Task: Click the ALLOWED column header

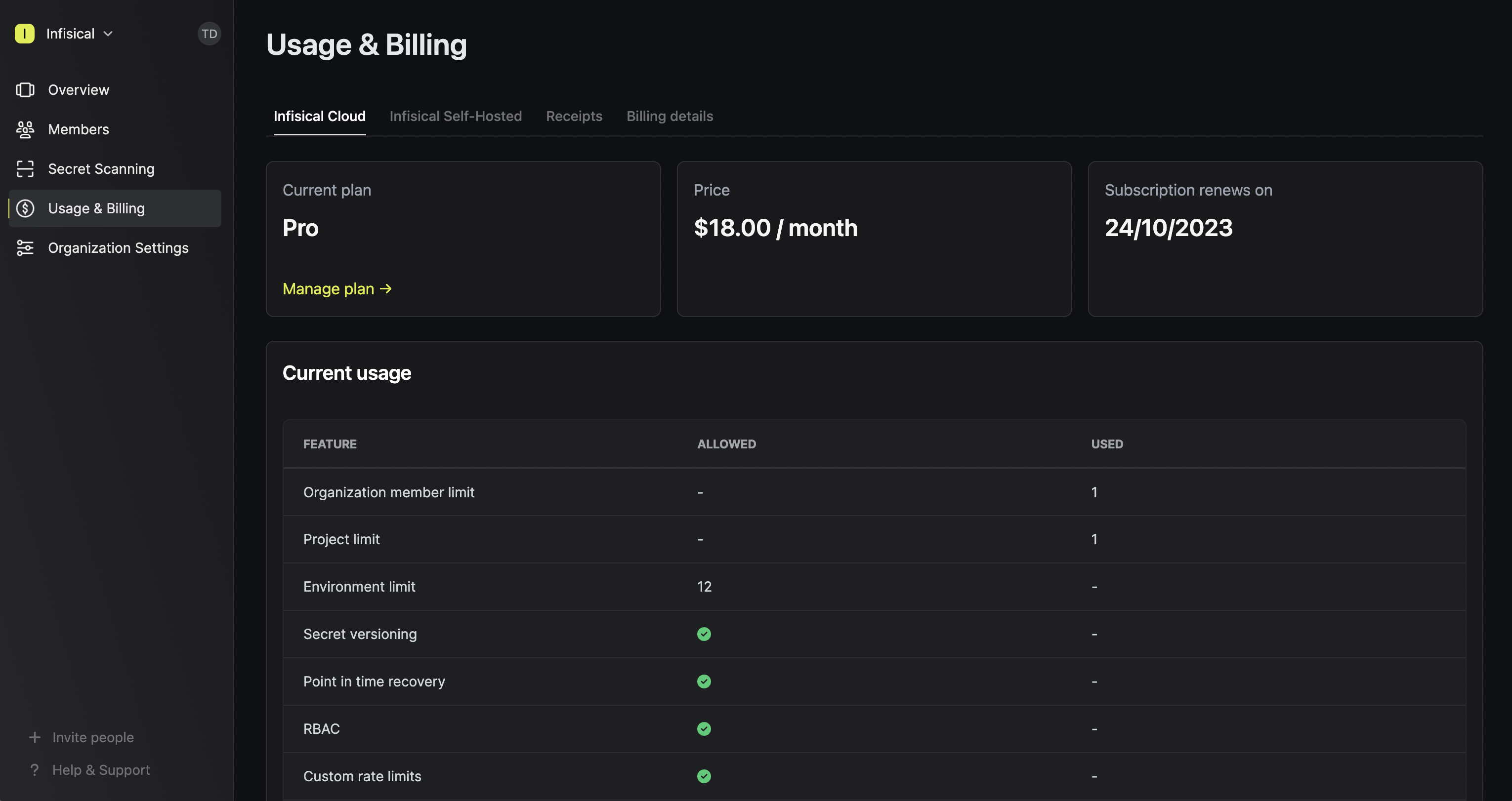Action: (727, 444)
